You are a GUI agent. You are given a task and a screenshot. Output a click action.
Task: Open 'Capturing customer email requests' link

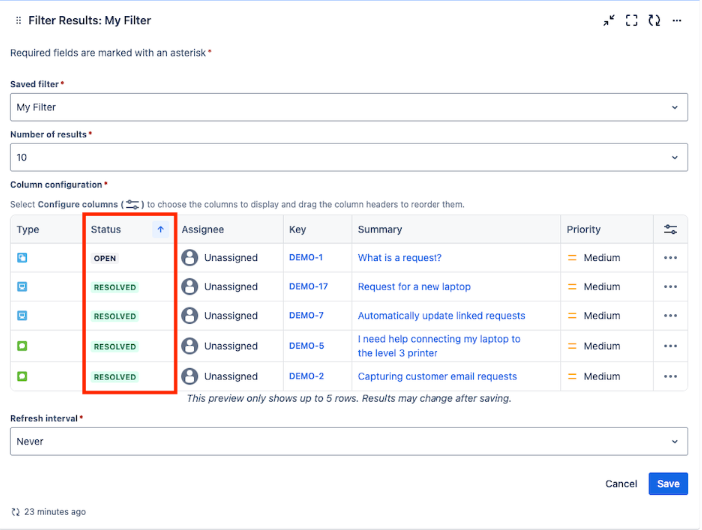click(437, 376)
